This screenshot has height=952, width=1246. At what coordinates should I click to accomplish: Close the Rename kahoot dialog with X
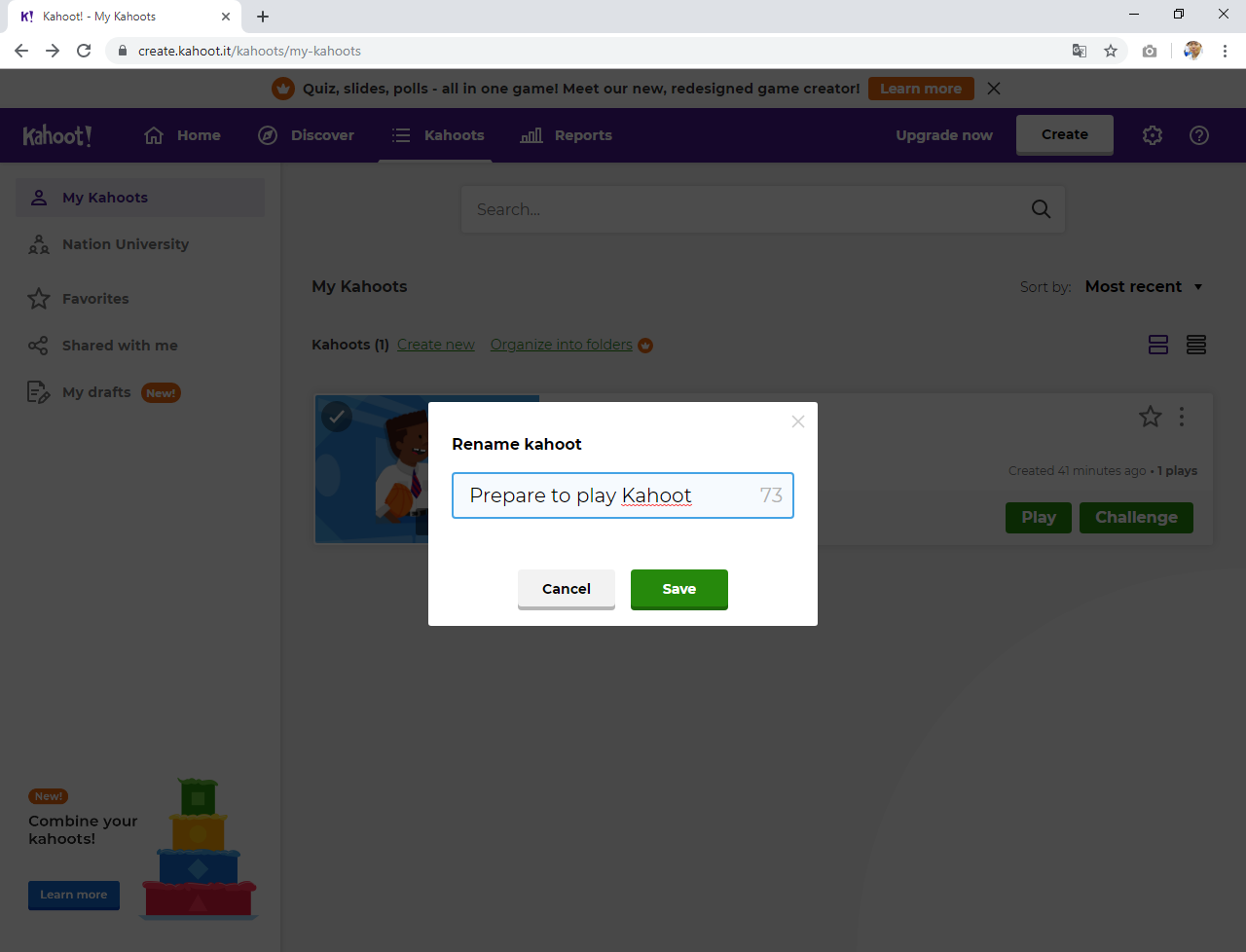[x=798, y=421]
